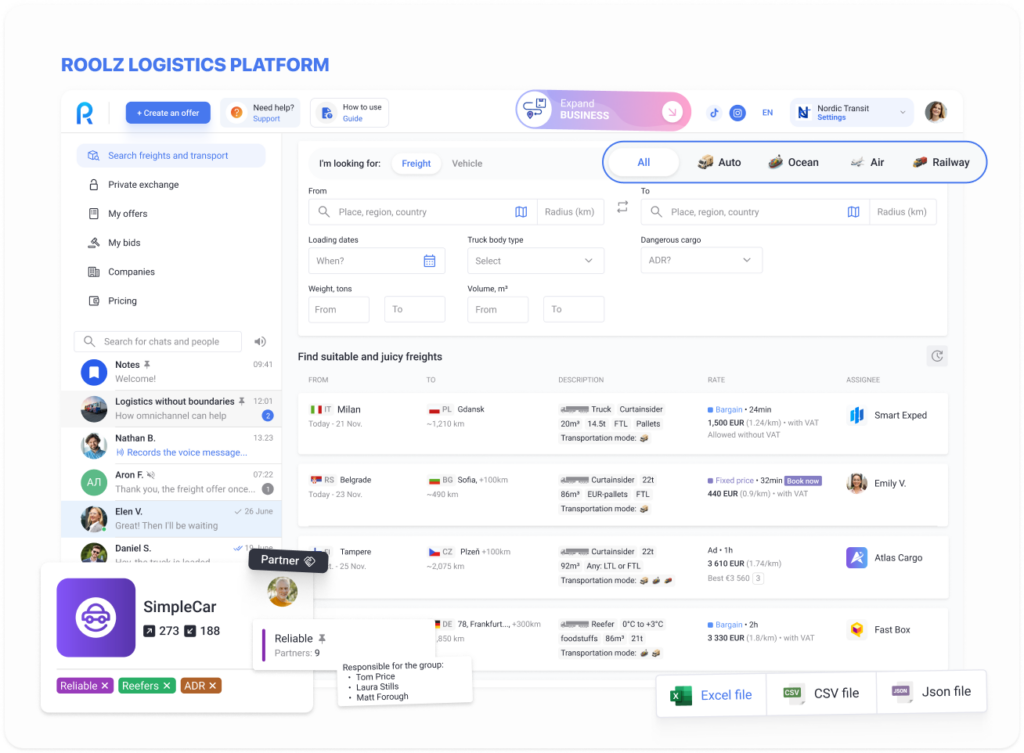Image resolution: width=1024 pixels, height=753 pixels.
Task: Click From place, region, country field
Action: point(423,212)
